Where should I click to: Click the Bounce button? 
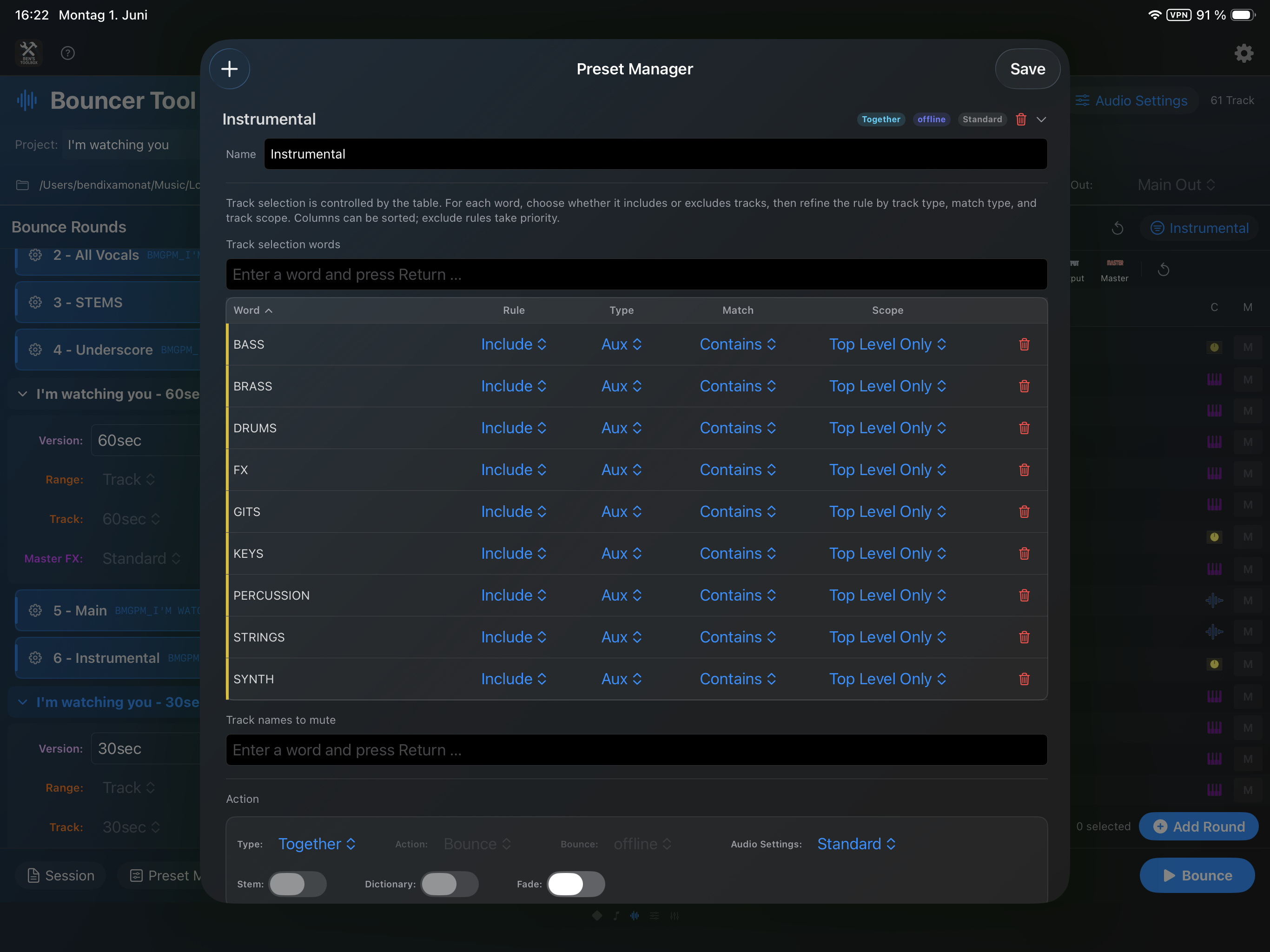tap(1197, 876)
